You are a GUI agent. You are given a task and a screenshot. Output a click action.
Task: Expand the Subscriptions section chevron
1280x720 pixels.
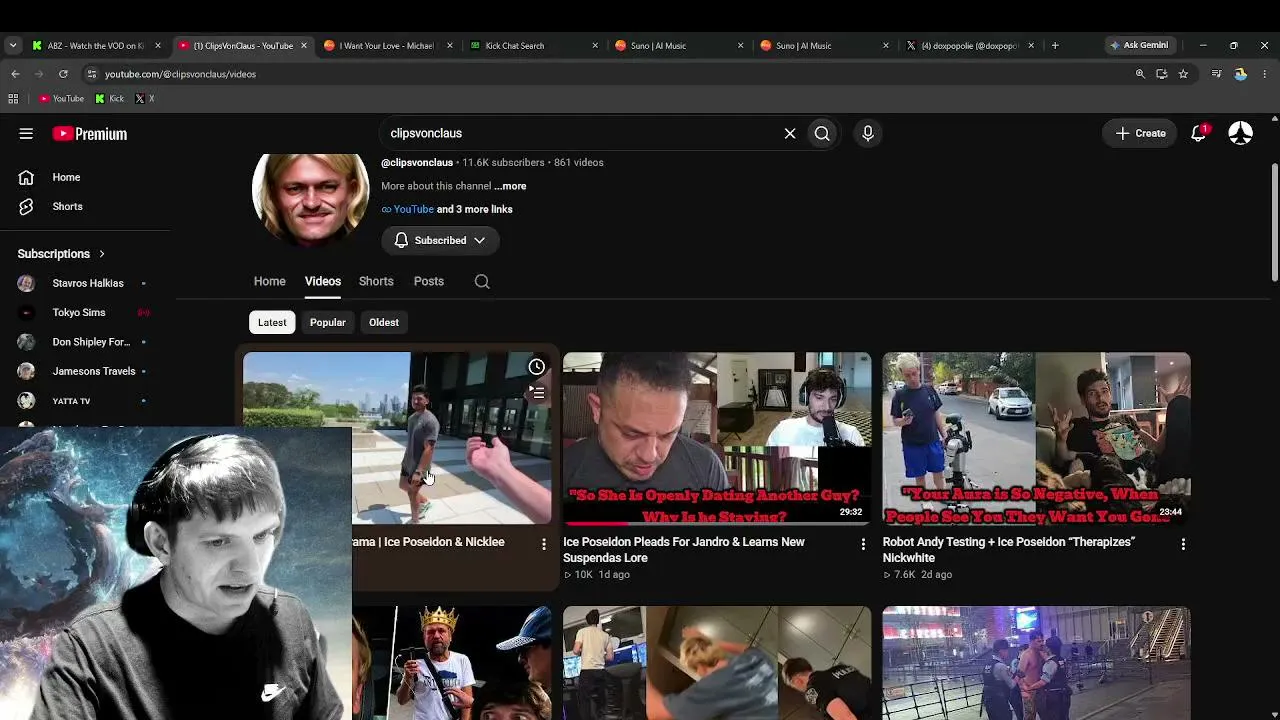102,254
